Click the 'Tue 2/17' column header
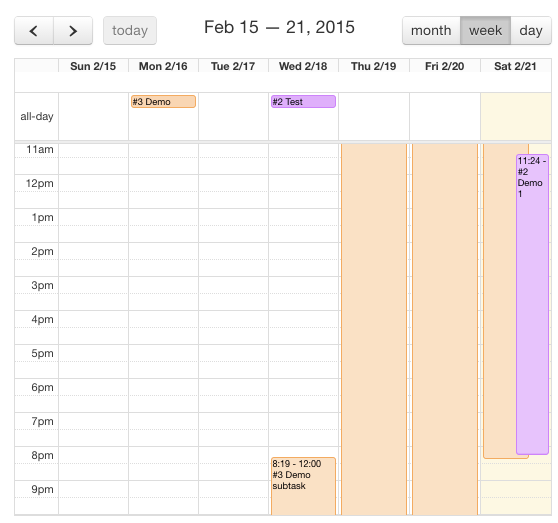The height and width of the screenshot is (523, 558). click(233, 66)
